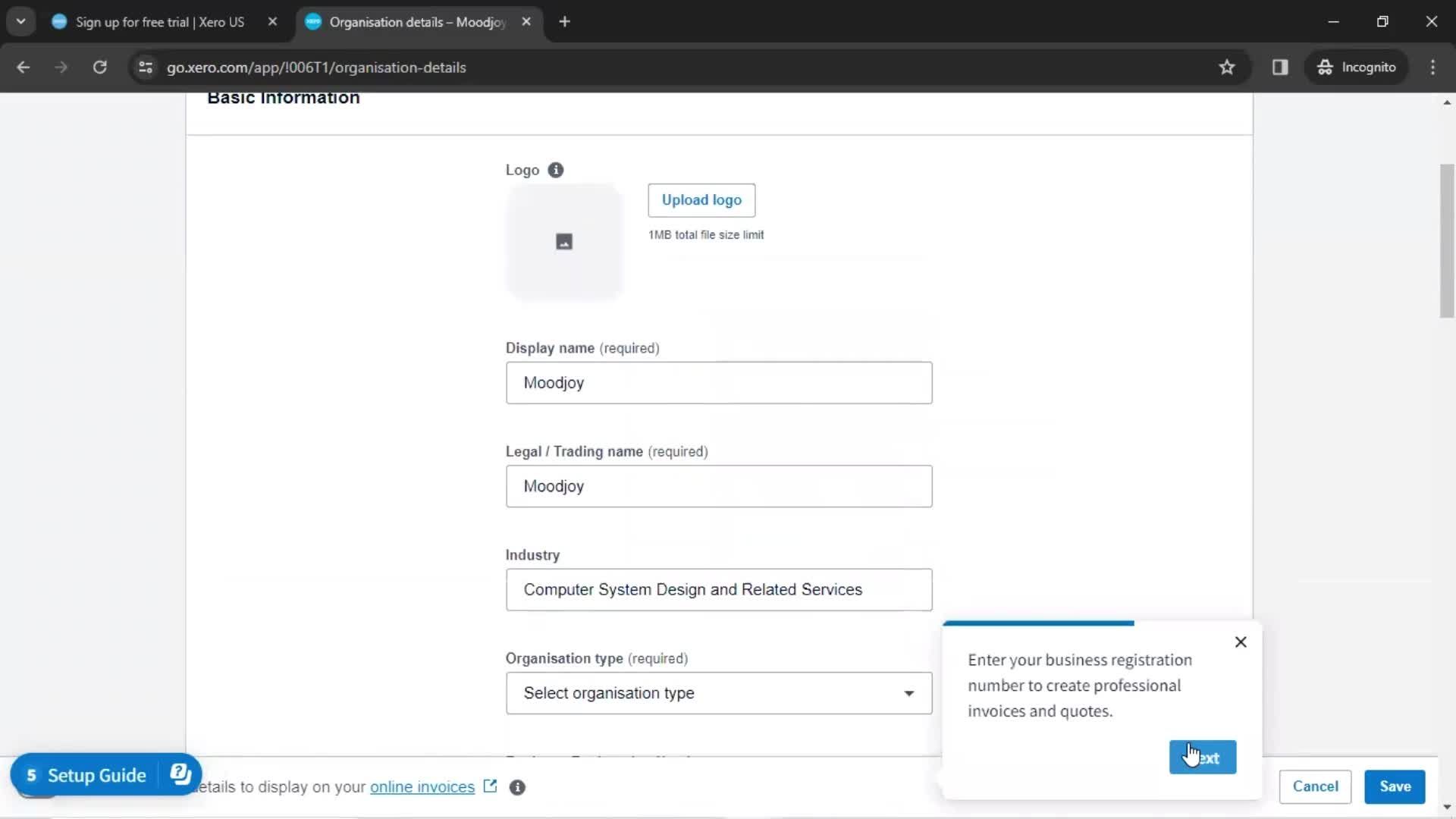Close the Organisation details tab

coord(526,22)
